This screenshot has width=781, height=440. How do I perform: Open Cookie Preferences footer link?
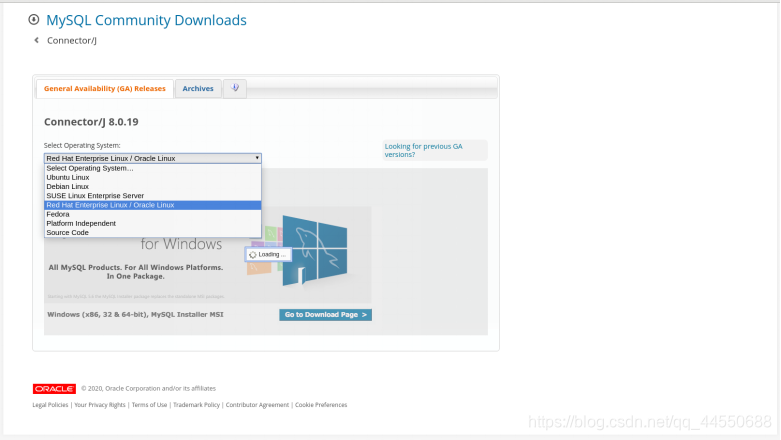click(321, 405)
